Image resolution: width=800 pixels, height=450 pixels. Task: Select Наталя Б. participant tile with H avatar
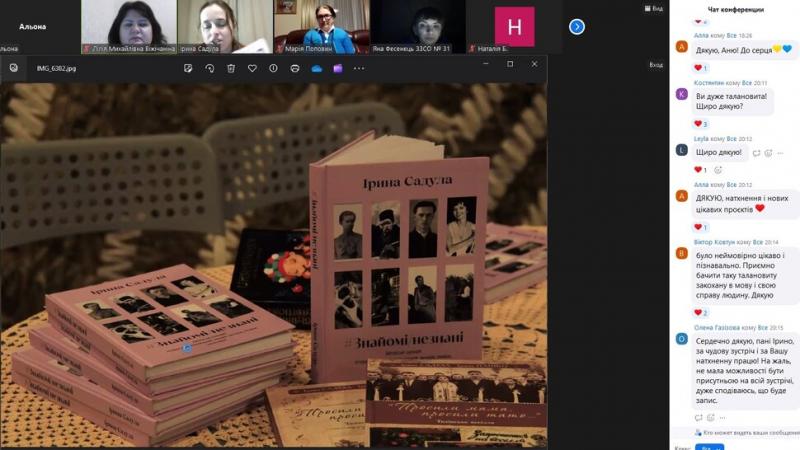(x=514, y=27)
